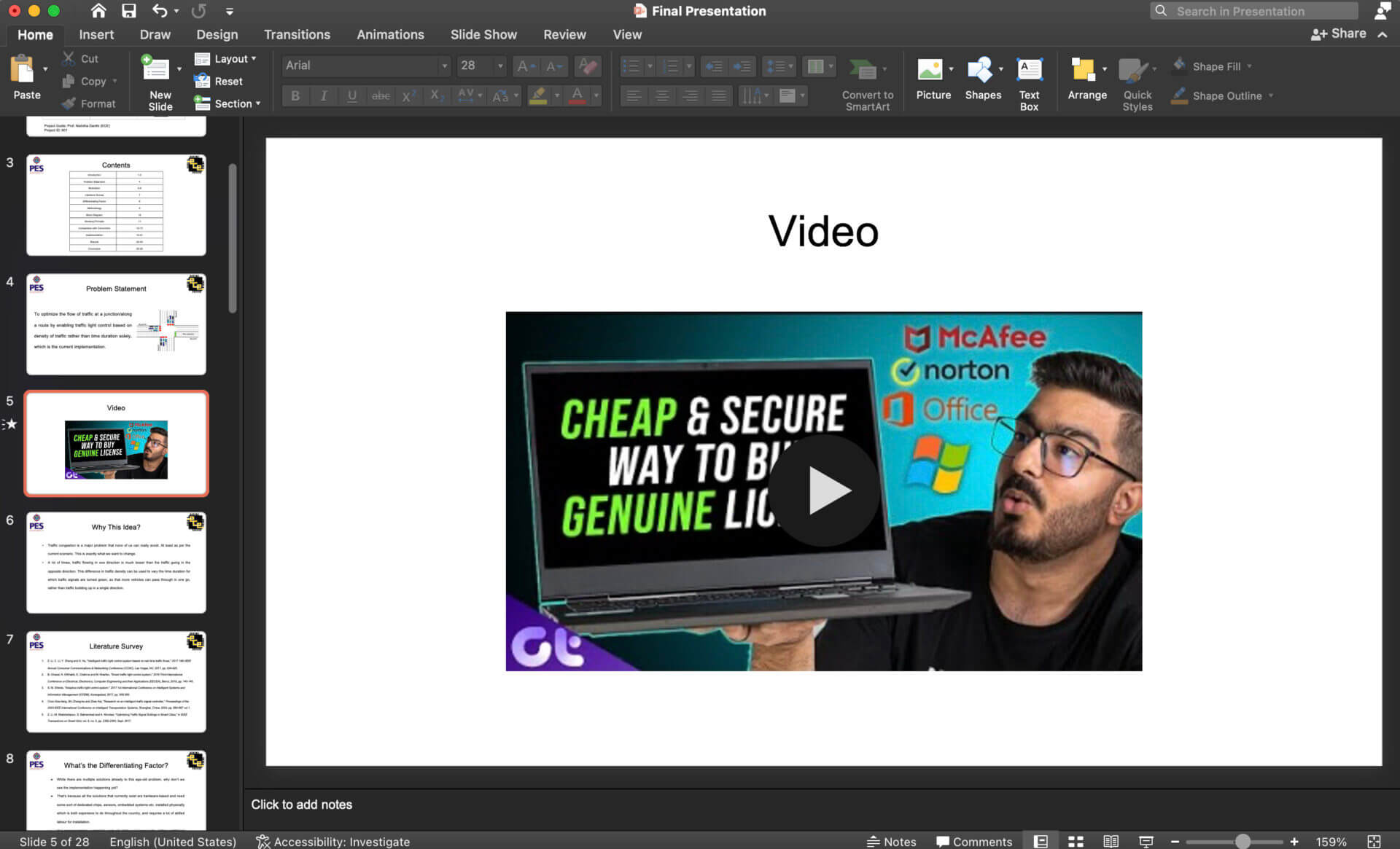Click Shape Fill paint bucket
This screenshot has width=1400, height=849.
click(x=1179, y=66)
